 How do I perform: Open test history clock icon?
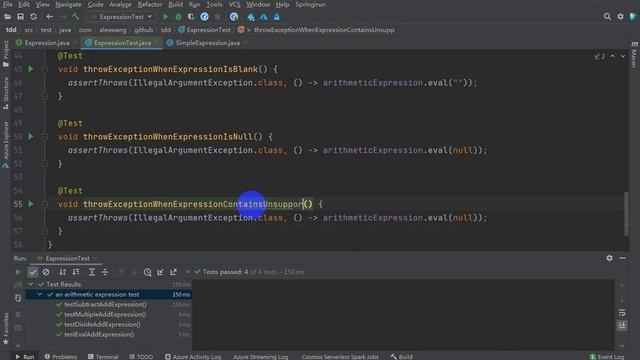pos(147,272)
